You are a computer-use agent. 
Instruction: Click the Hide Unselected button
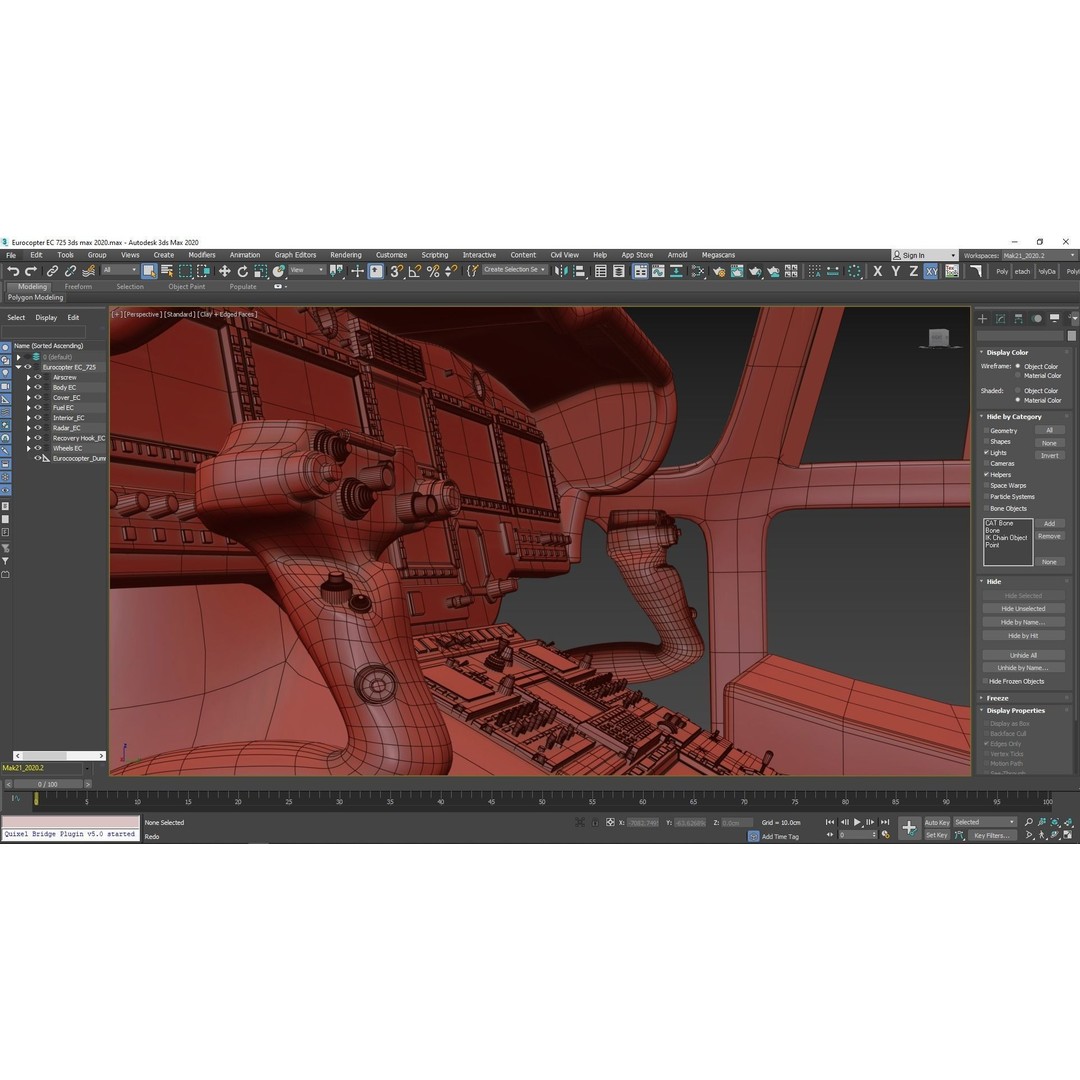pos(1023,609)
